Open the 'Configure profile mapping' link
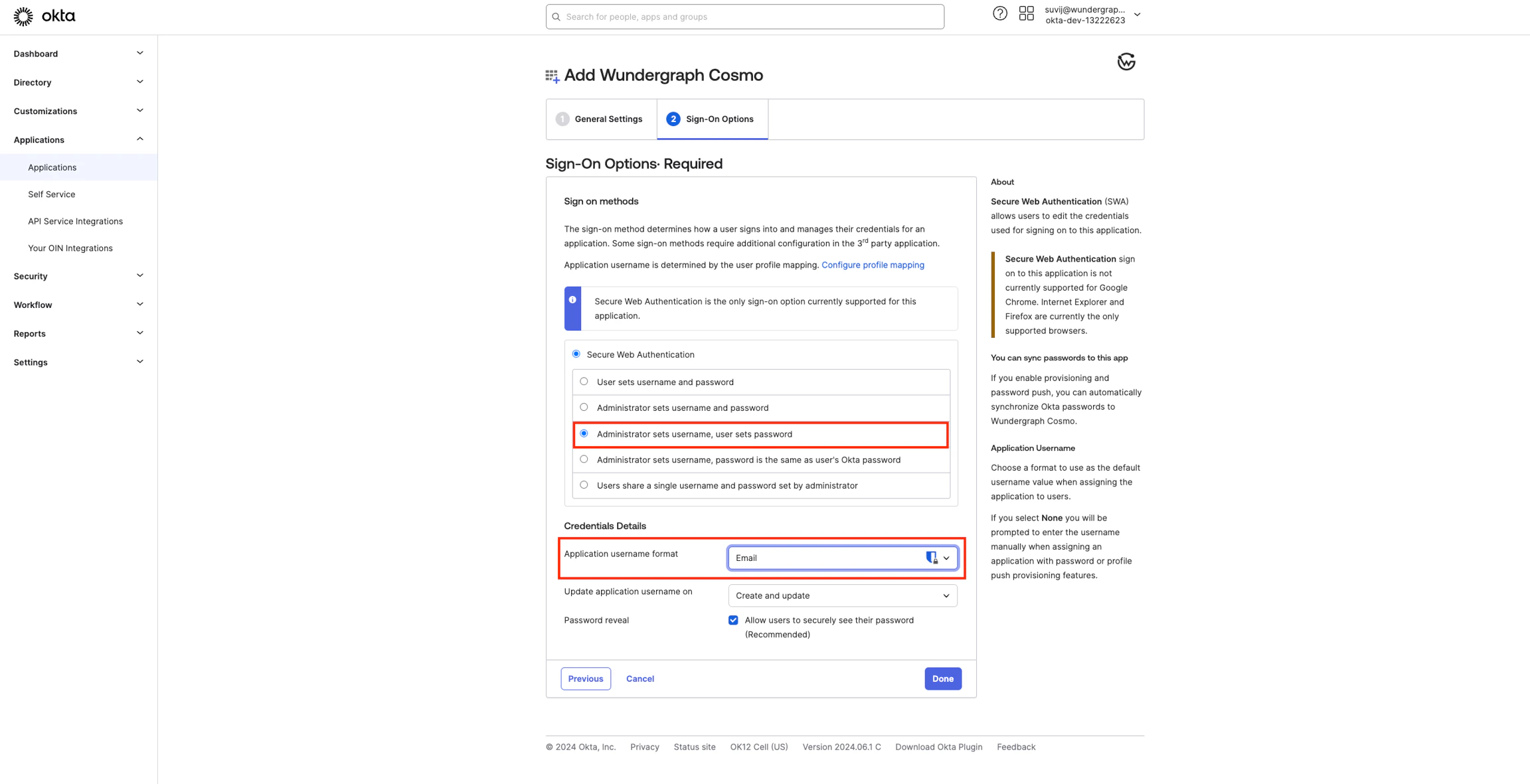This screenshot has height=784, width=1530. (x=873, y=264)
